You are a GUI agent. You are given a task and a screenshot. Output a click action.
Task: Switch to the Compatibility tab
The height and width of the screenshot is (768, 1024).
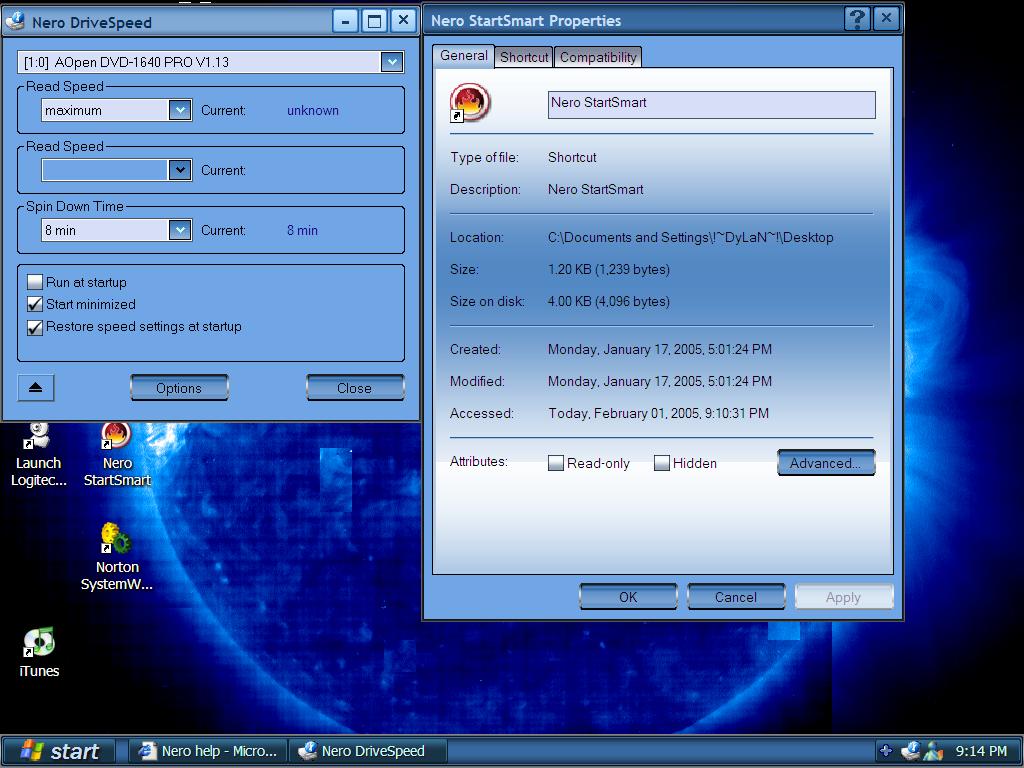[598, 57]
